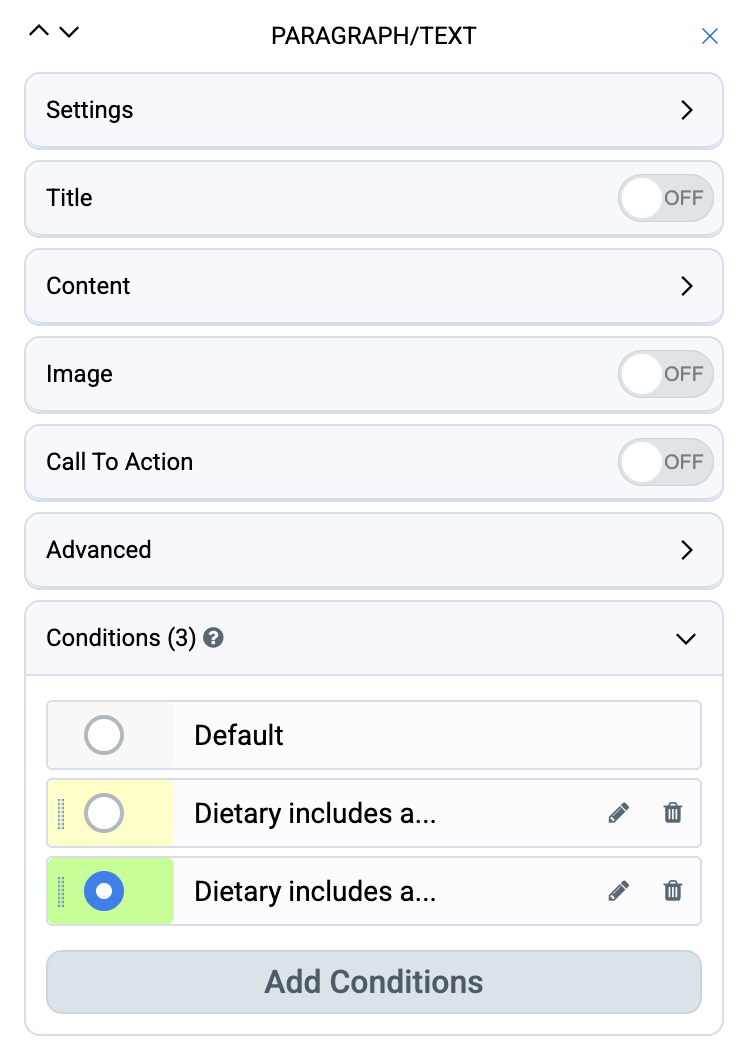Expand the Content section
748x1054 pixels.
click(x=374, y=286)
